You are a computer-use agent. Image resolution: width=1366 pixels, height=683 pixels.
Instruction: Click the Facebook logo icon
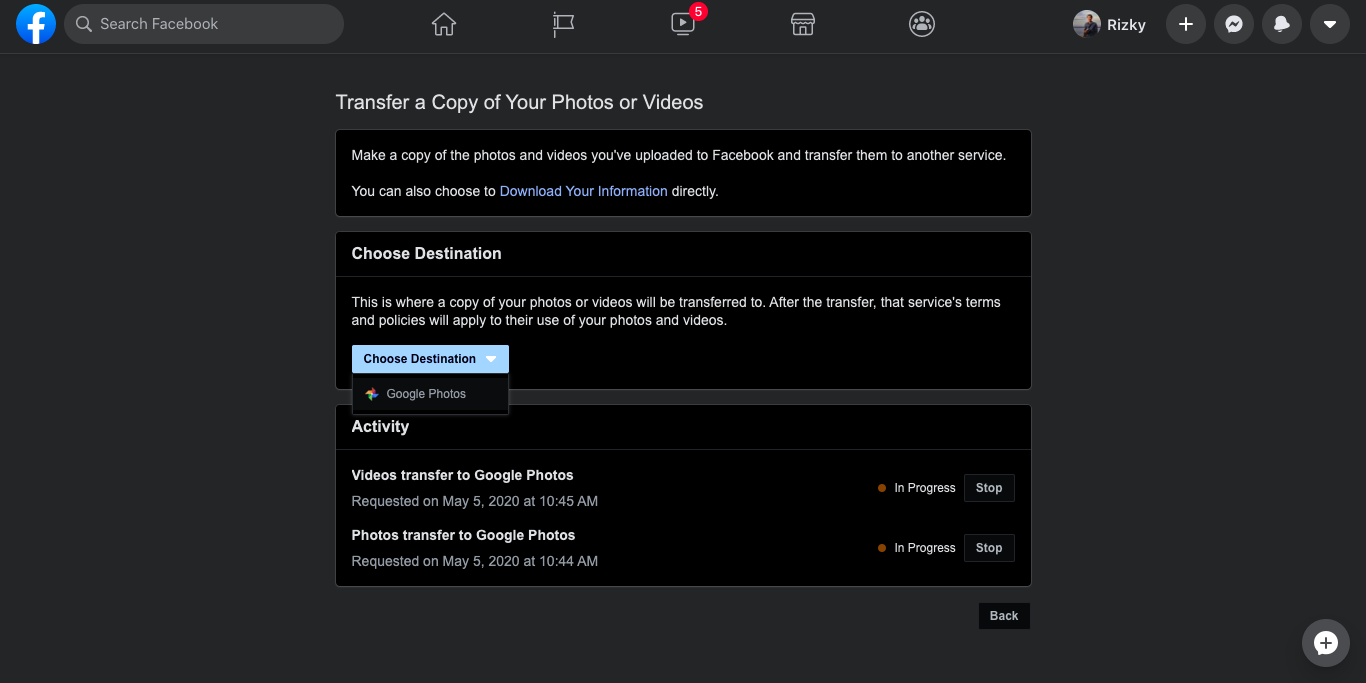[x=36, y=24]
